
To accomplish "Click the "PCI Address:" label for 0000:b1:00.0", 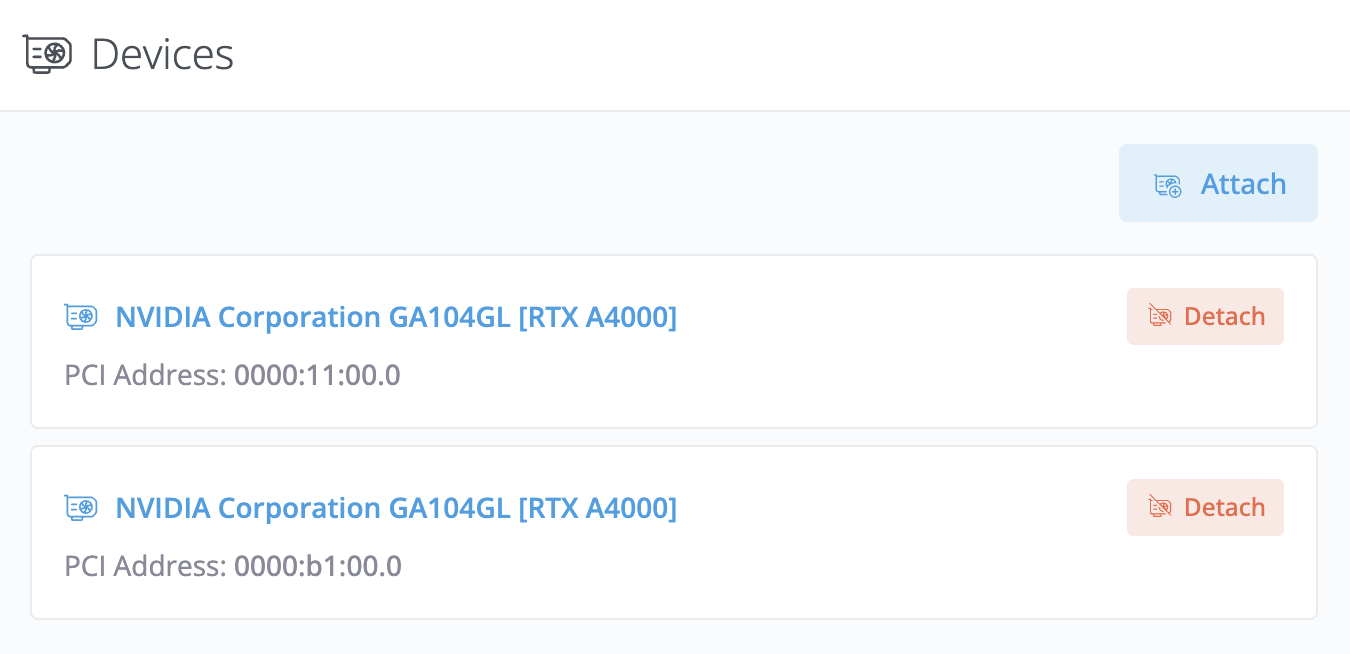I will click(x=145, y=566).
